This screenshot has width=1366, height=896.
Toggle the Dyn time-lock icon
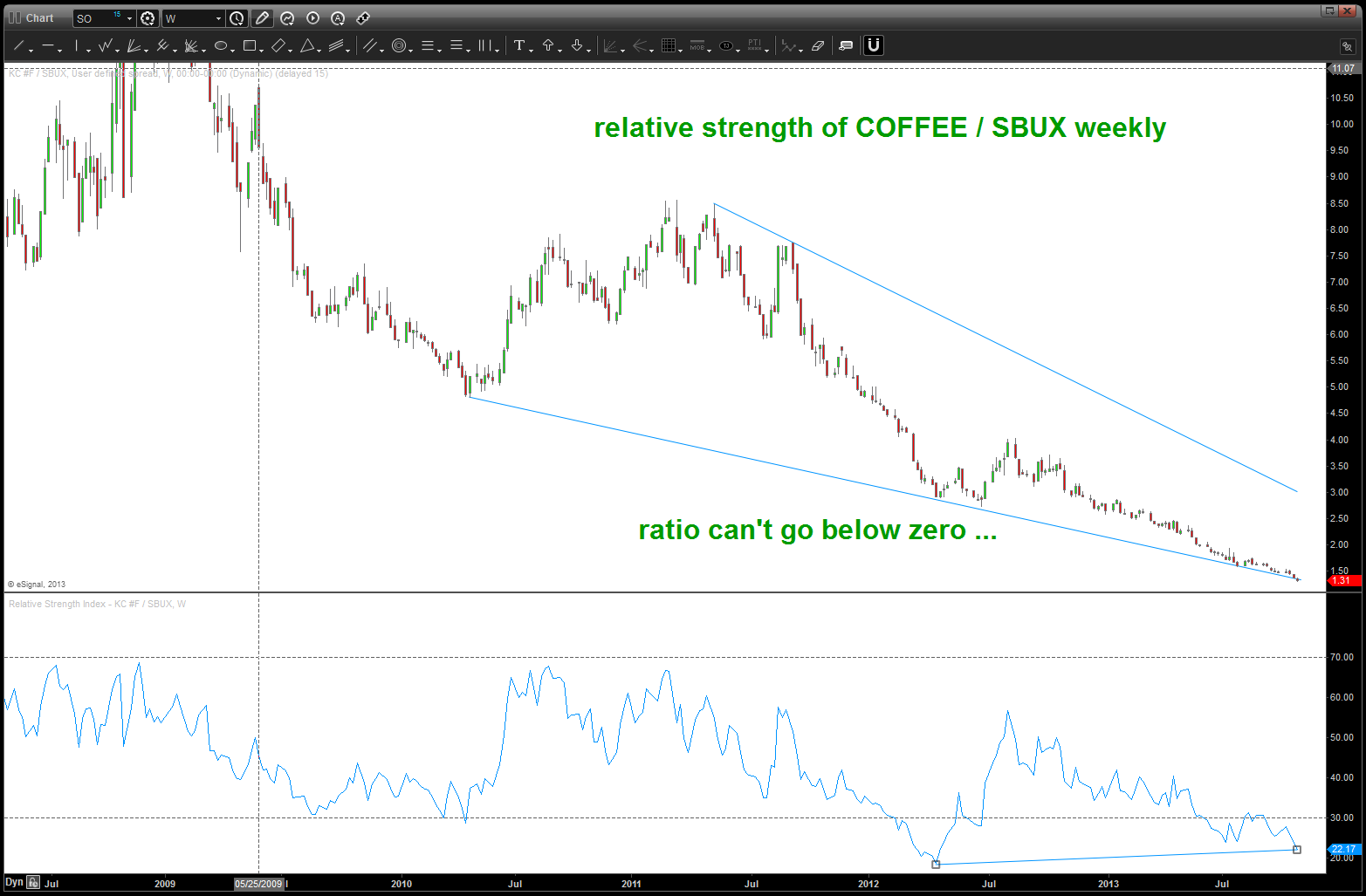(32, 883)
